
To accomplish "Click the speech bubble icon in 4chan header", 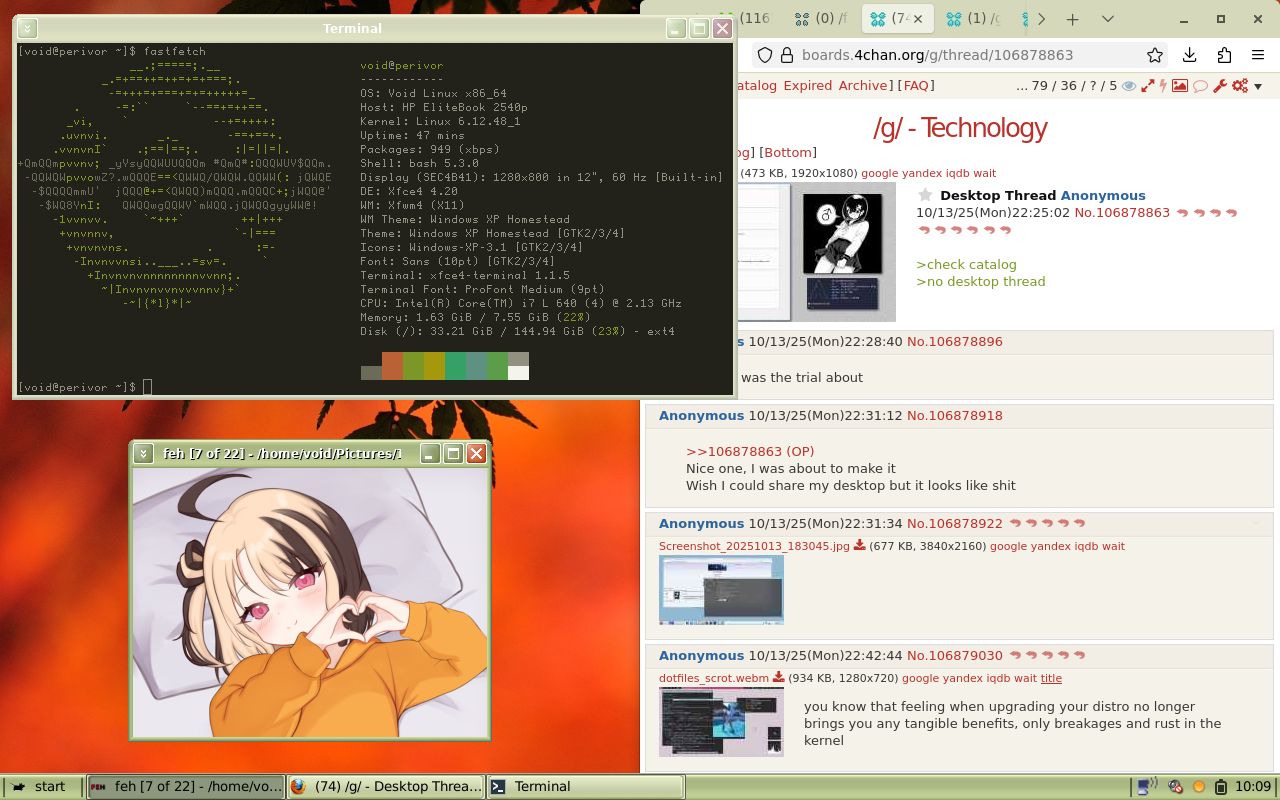I will tap(1200, 86).
